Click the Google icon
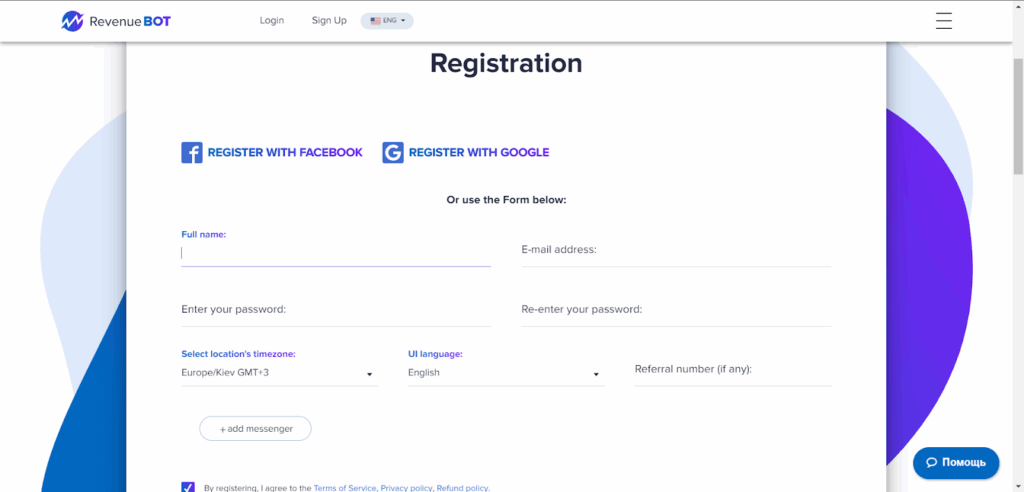The width and height of the screenshot is (1024, 492). coord(393,153)
